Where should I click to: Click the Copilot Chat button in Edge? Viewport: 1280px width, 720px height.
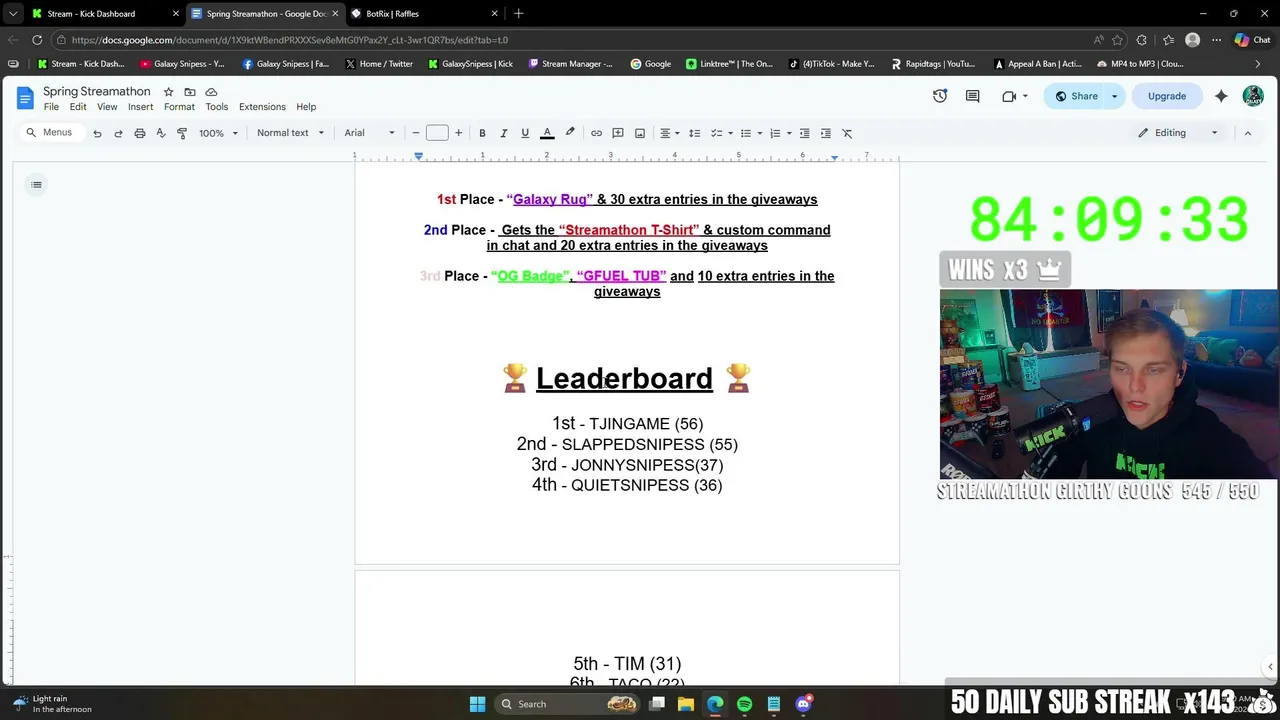1252,40
